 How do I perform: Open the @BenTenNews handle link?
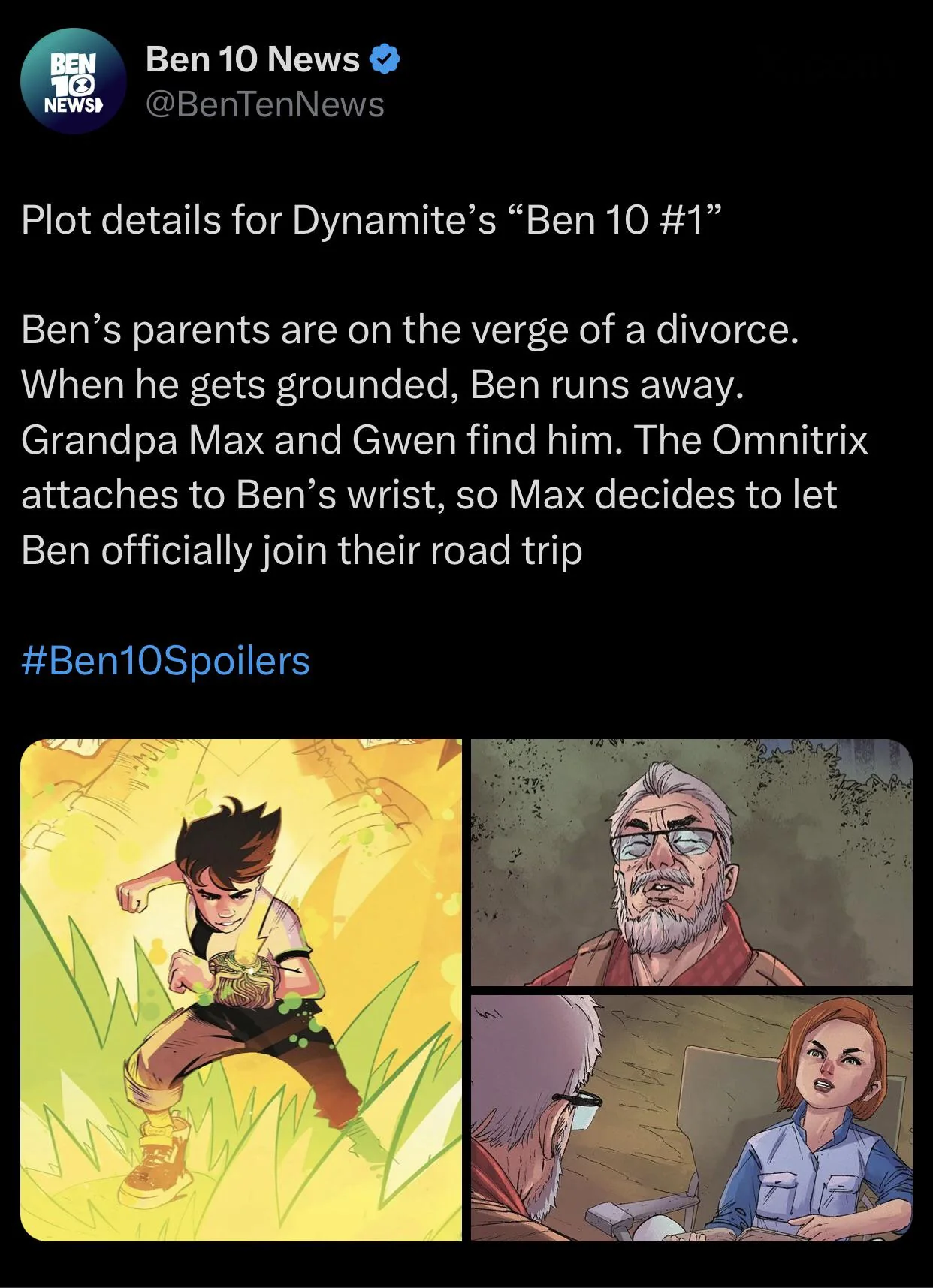[x=265, y=104]
